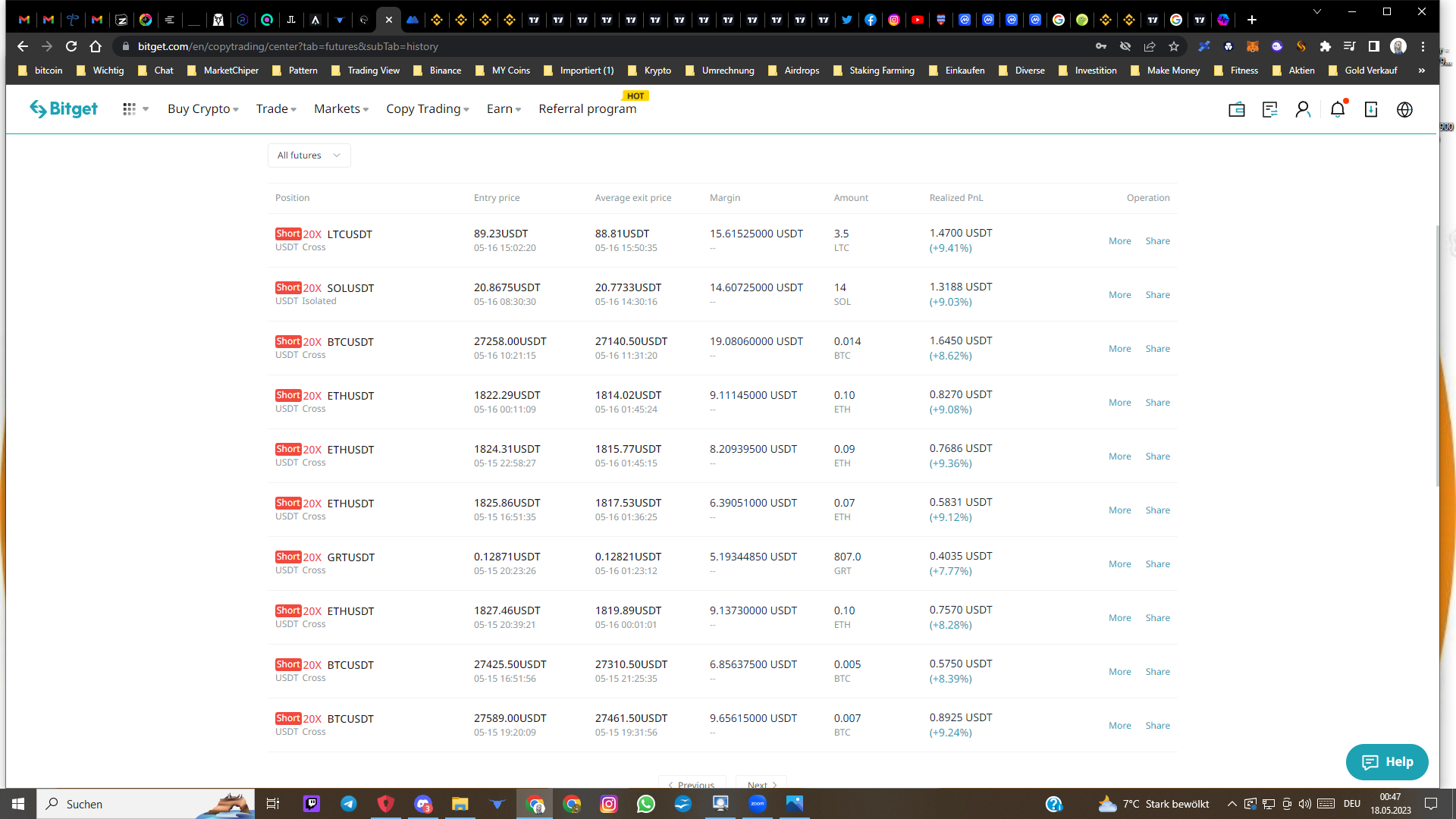Expand the apps grid dropdown arrow

coord(146,109)
